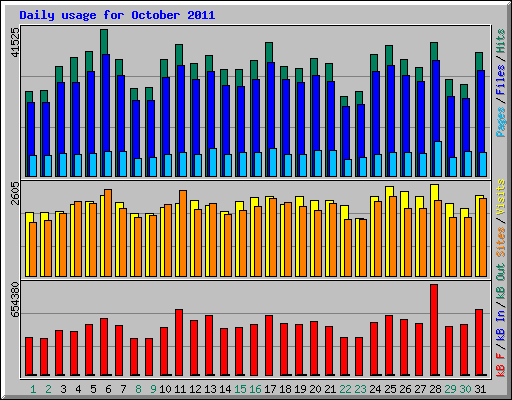Click day label 6 on the axis
512x400 pixels.
coord(108,389)
